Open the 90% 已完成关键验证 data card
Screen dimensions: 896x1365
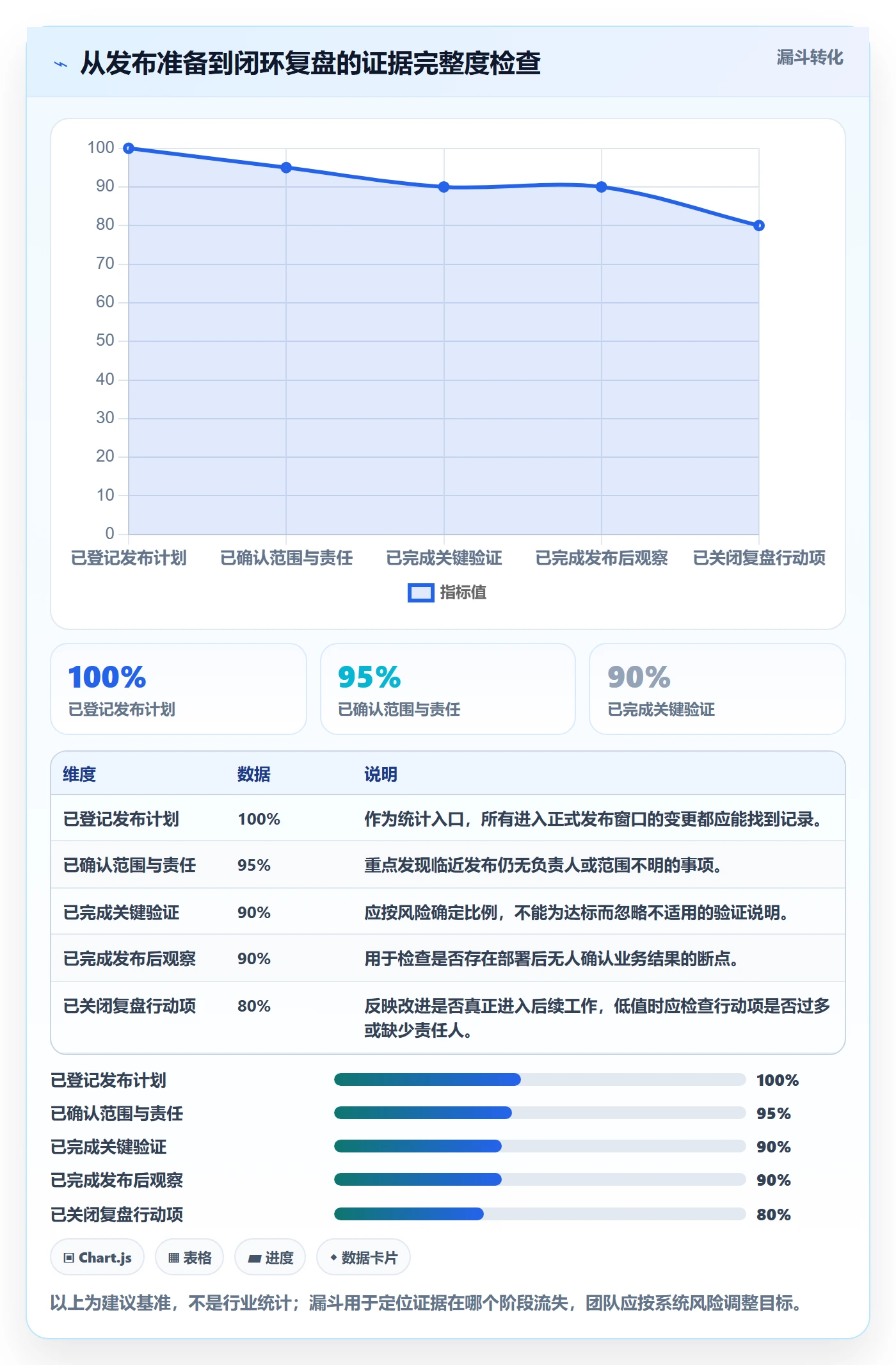coord(717,689)
